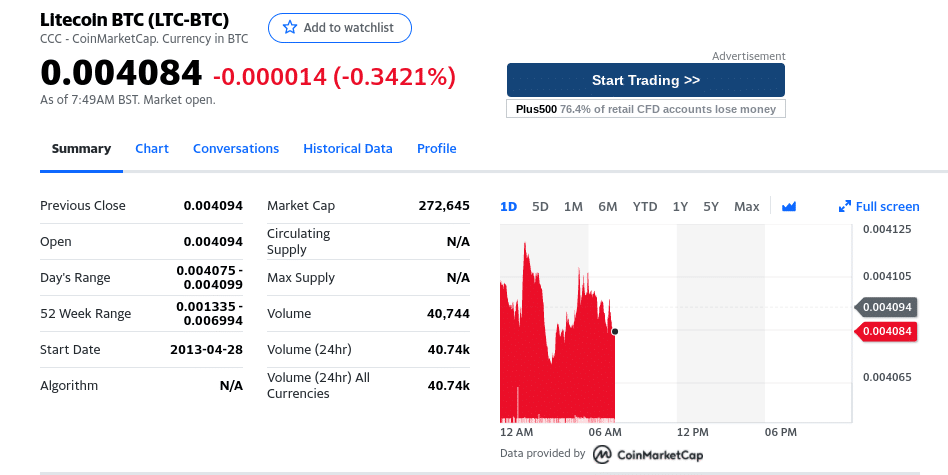The height and width of the screenshot is (475, 948).
Task: Click the 0.004065 y-axis label
Action: [887, 377]
